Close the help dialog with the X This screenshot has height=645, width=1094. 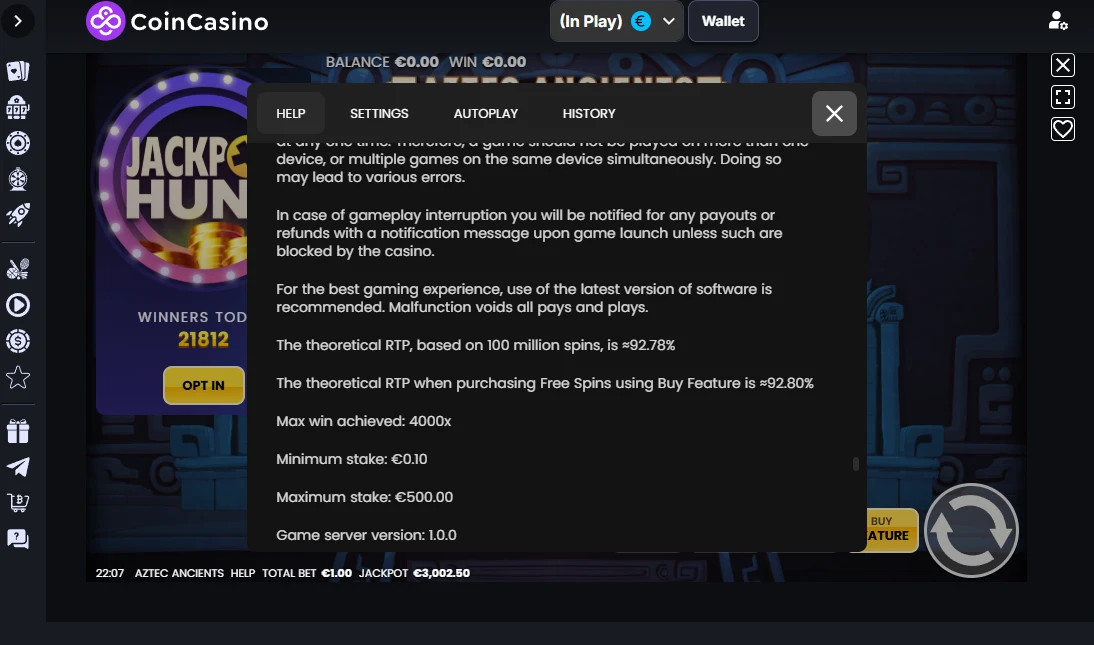[834, 113]
